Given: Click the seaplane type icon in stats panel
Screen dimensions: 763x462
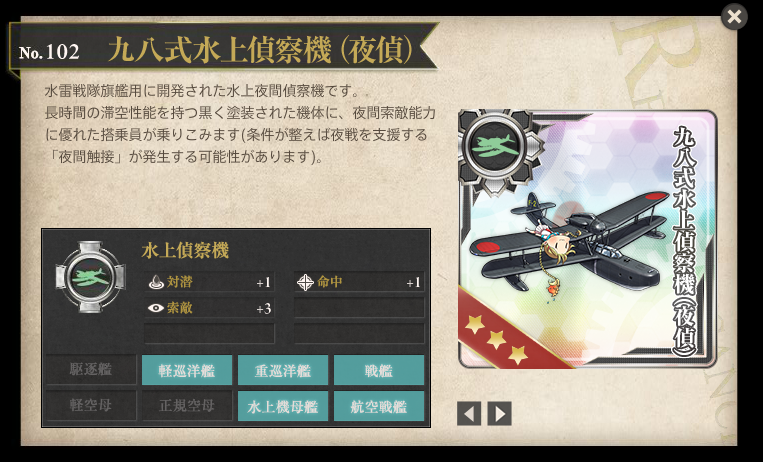Looking at the screenshot, I should pos(91,277).
